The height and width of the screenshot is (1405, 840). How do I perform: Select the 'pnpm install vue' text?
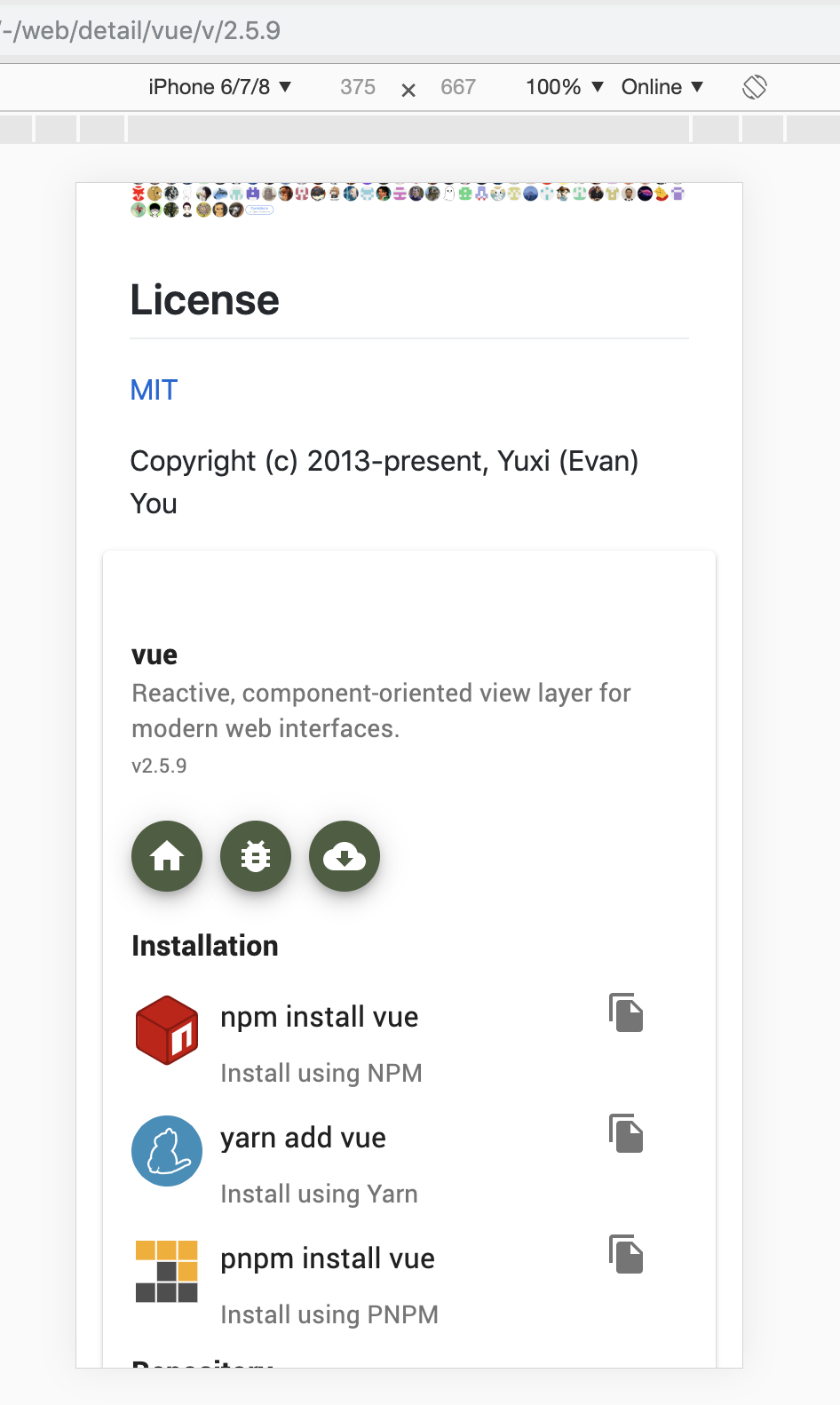point(328,1258)
